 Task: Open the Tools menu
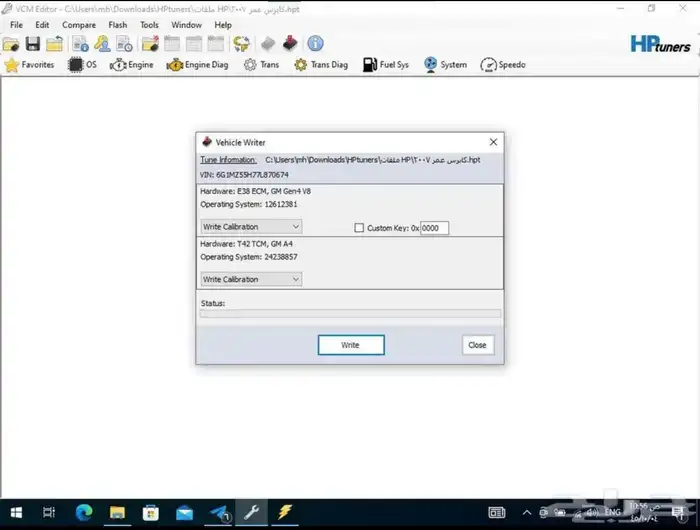point(149,25)
